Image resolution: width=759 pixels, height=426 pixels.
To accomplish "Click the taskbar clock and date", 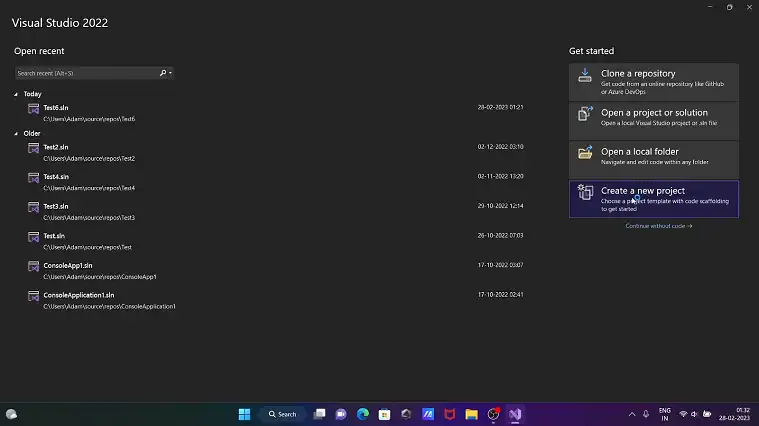I will click(734, 414).
